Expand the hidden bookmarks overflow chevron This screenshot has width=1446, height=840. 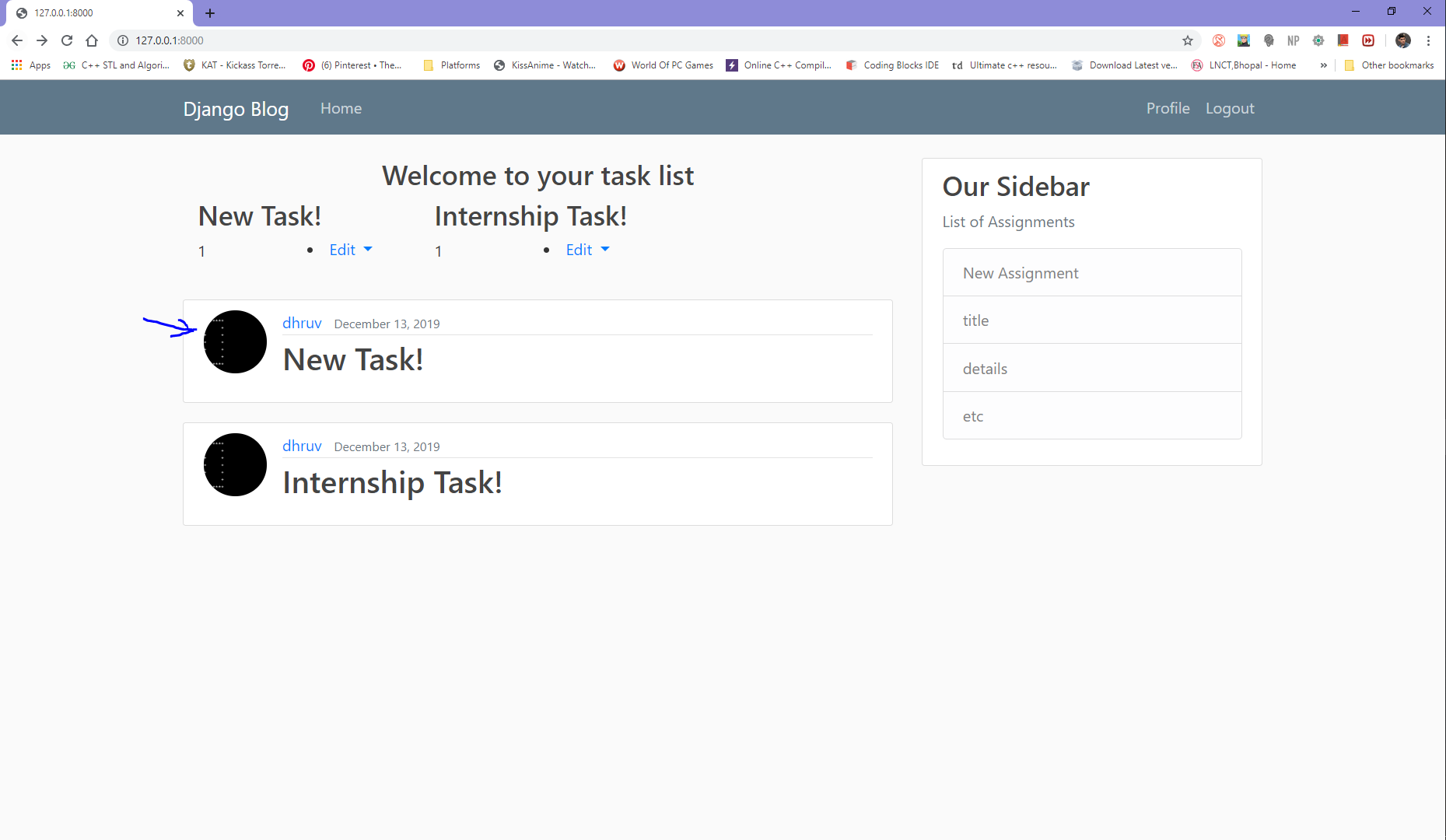1323,65
